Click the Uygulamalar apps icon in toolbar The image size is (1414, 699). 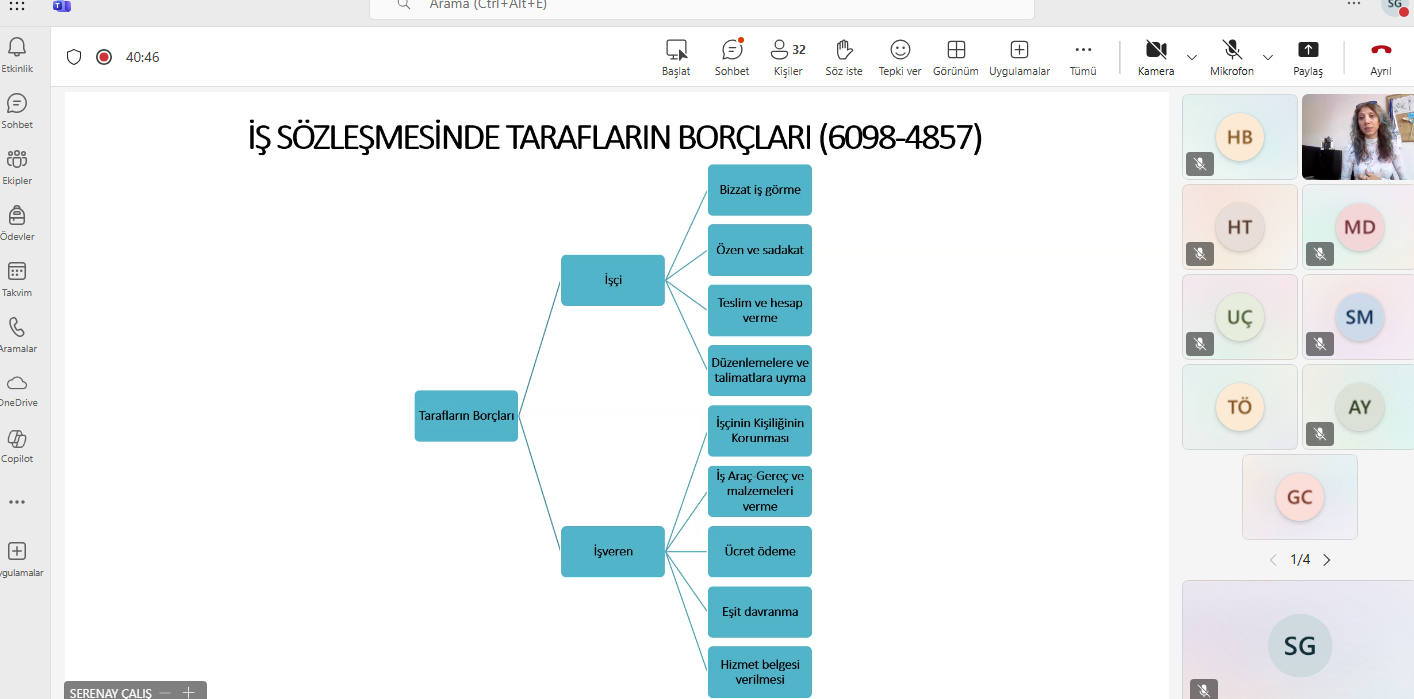(x=1019, y=57)
